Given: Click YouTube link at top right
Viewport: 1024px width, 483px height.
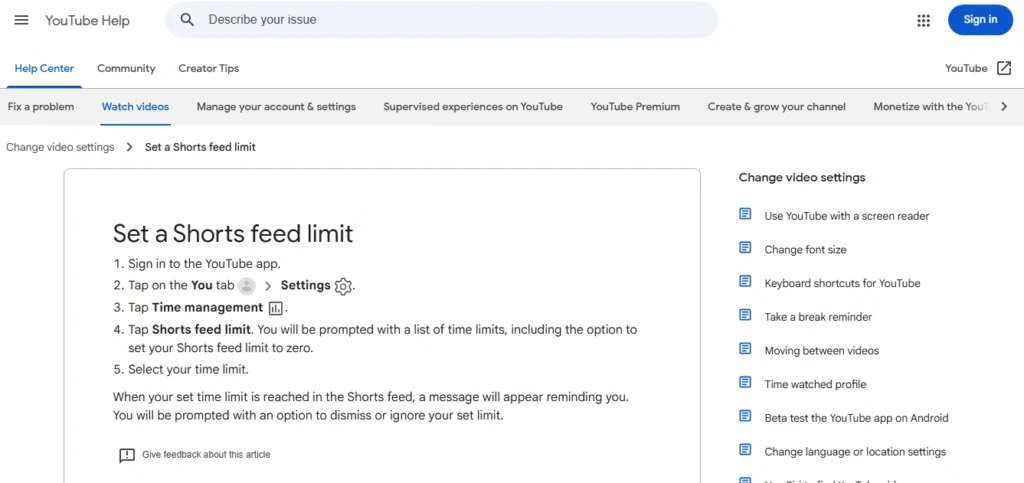Looking at the screenshot, I should click(x=966, y=68).
